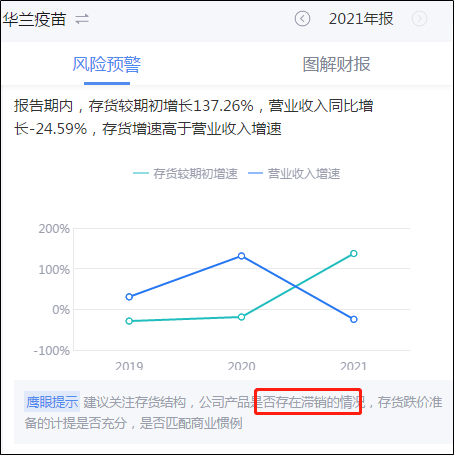Screen dimensions: 454x455
Task: Go to next report period arrow
Action: pos(419,19)
